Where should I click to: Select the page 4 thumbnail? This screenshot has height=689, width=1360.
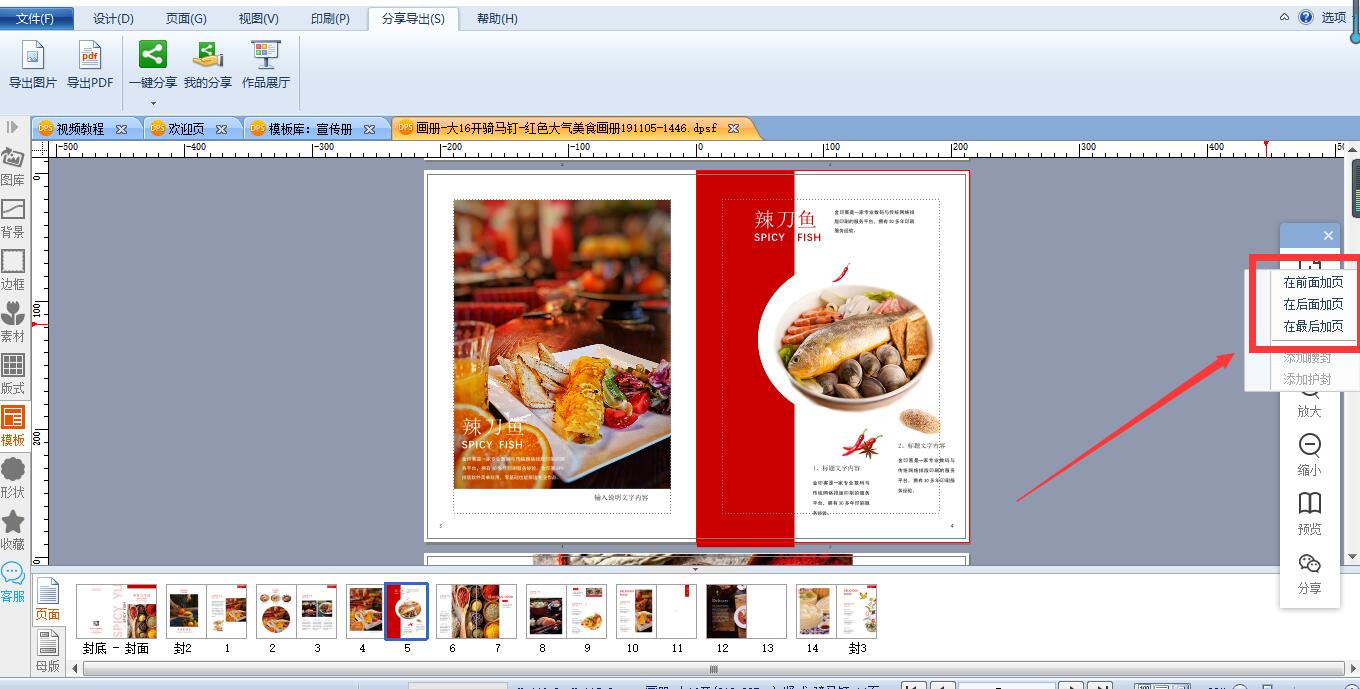click(366, 611)
